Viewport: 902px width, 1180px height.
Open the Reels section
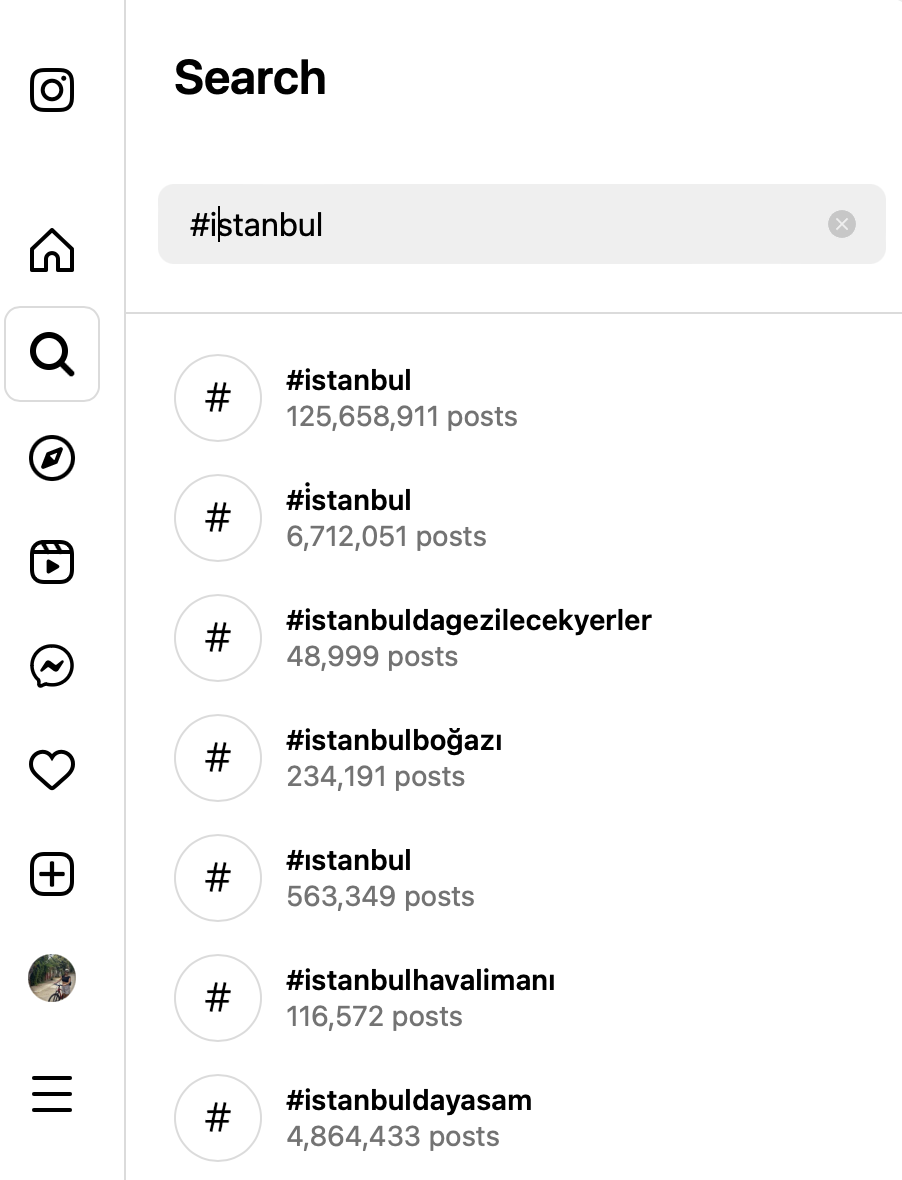[x=52, y=562]
